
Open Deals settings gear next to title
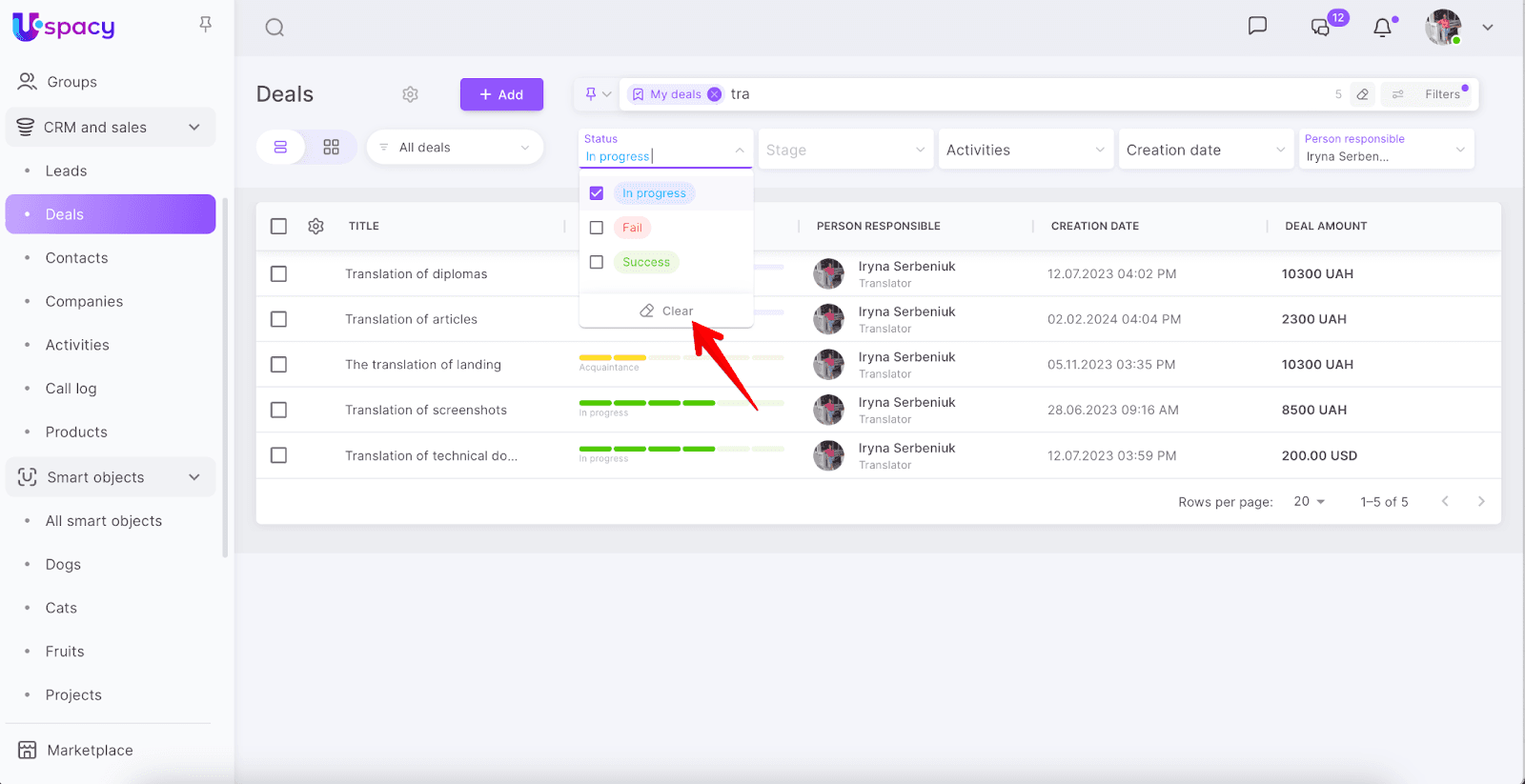pyautogui.click(x=410, y=94)
